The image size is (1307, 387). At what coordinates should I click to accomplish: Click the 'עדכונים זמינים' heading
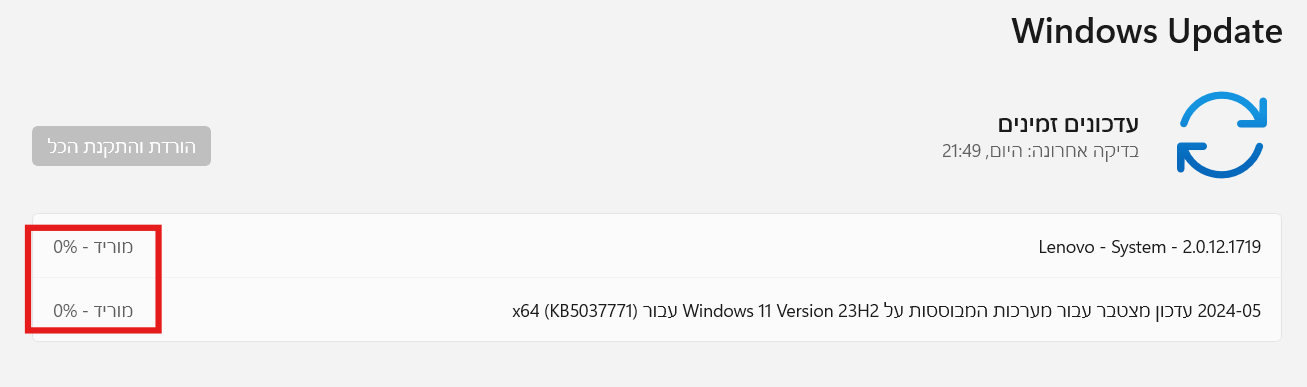coord(1069,124)
